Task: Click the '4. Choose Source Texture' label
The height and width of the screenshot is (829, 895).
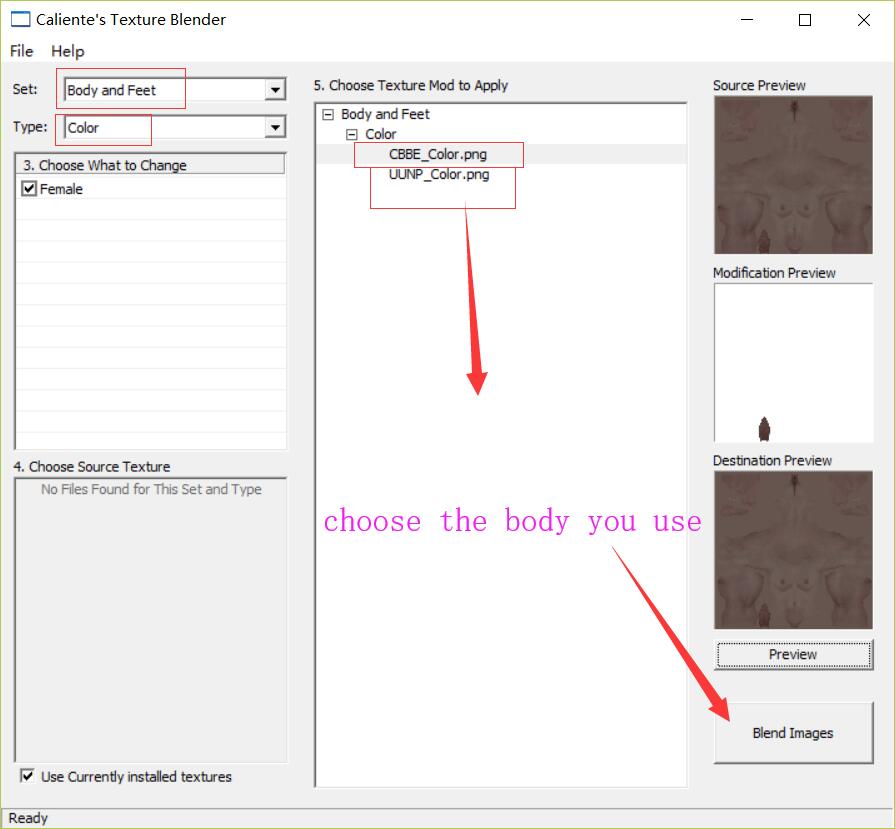Action: tap(91, 466)
